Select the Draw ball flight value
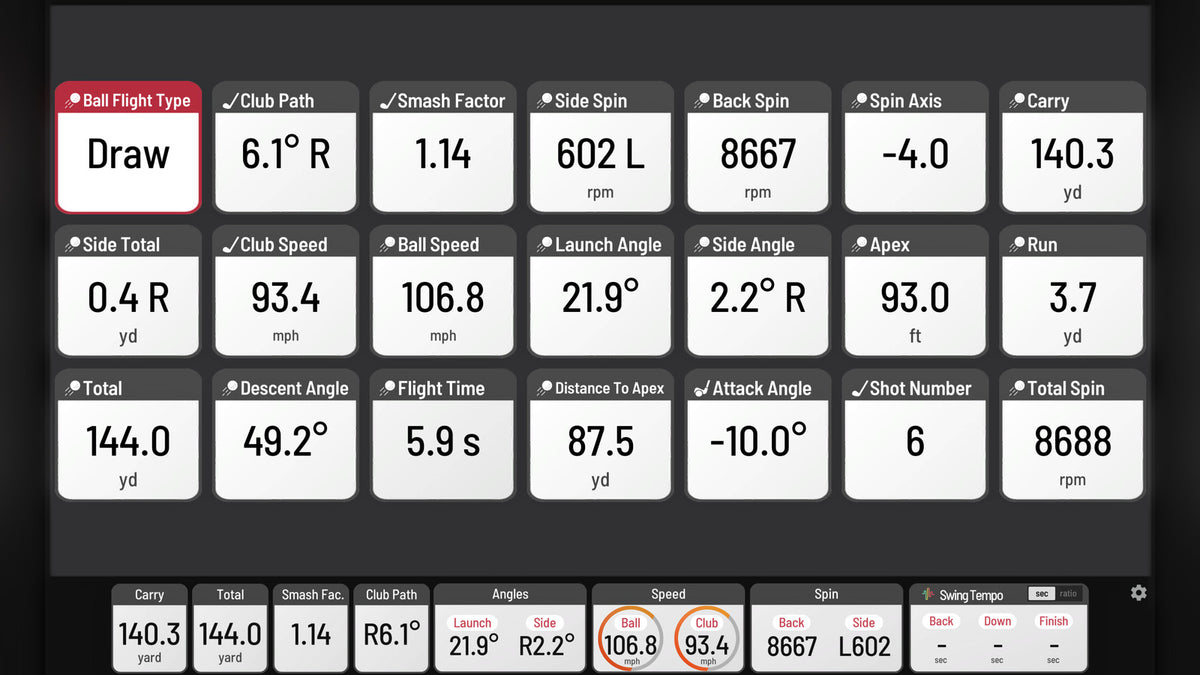Image resolution: width=1200 pixels, height=675 pixels. pyautogui.click(x=128, y=154)
